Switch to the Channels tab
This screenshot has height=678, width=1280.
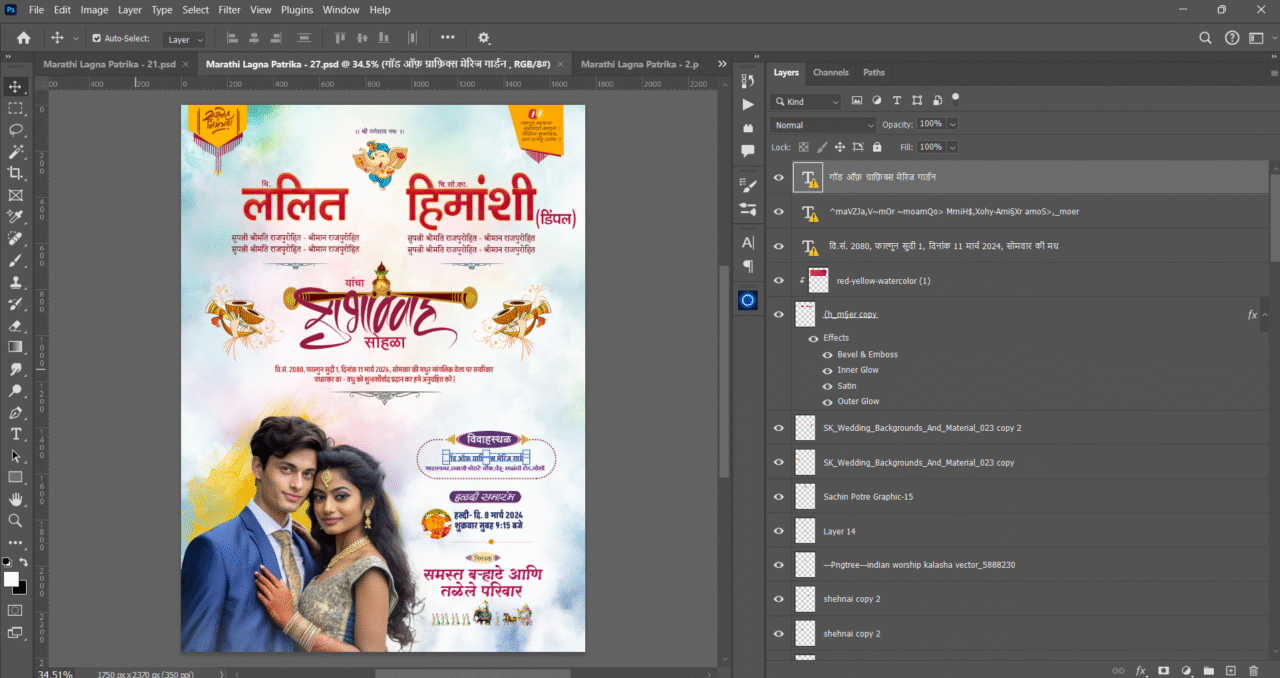[830, 72]
